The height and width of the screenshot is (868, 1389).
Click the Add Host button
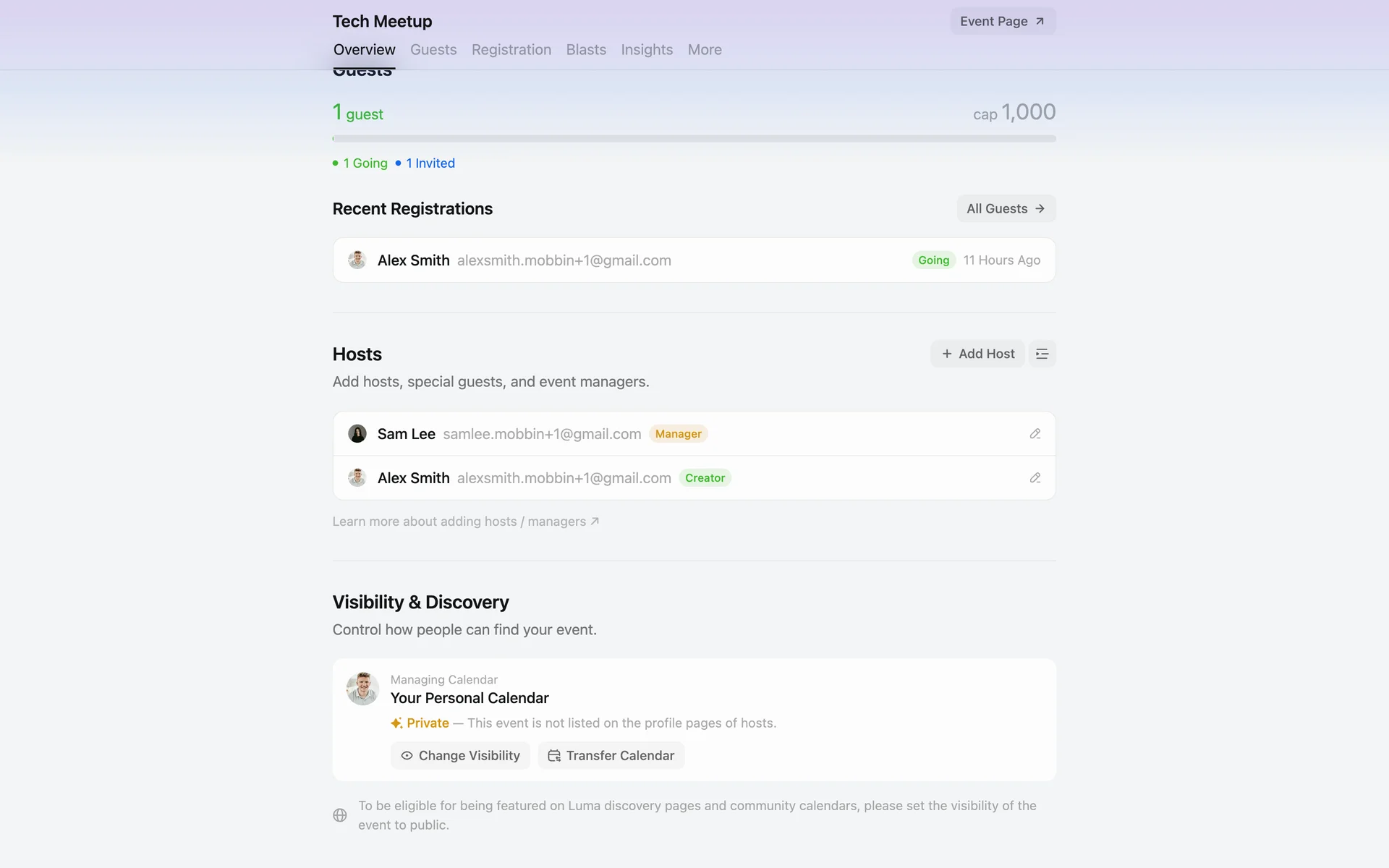pos(977,354)
